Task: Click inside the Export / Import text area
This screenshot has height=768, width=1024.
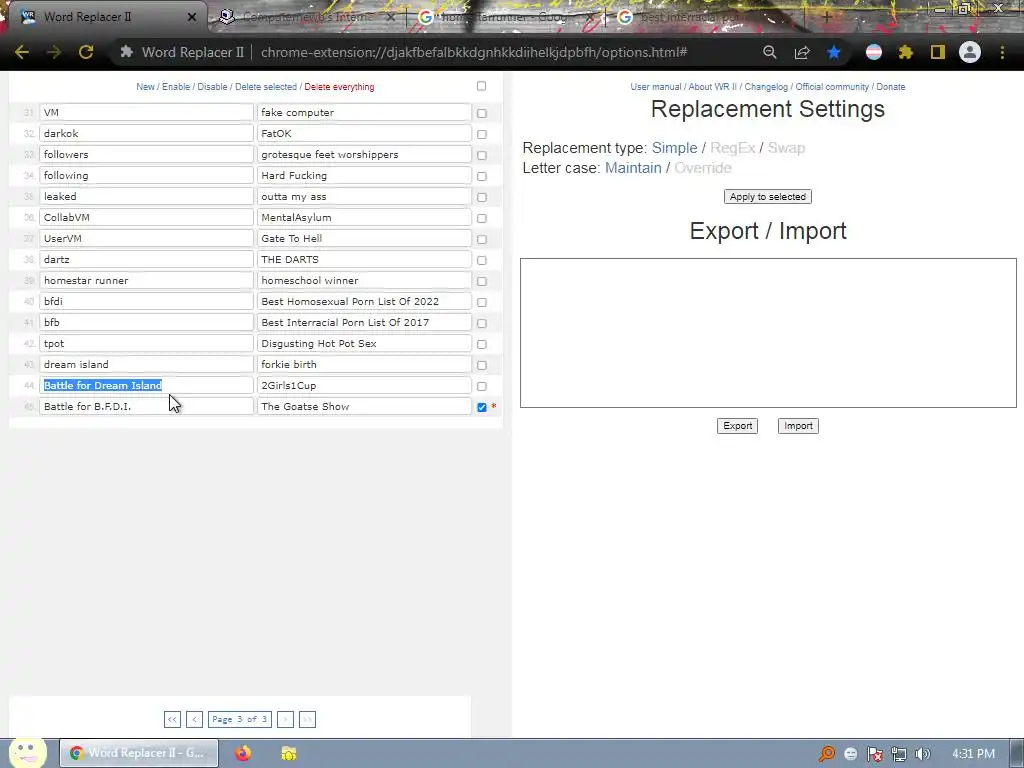Action: tap(768, 333)
